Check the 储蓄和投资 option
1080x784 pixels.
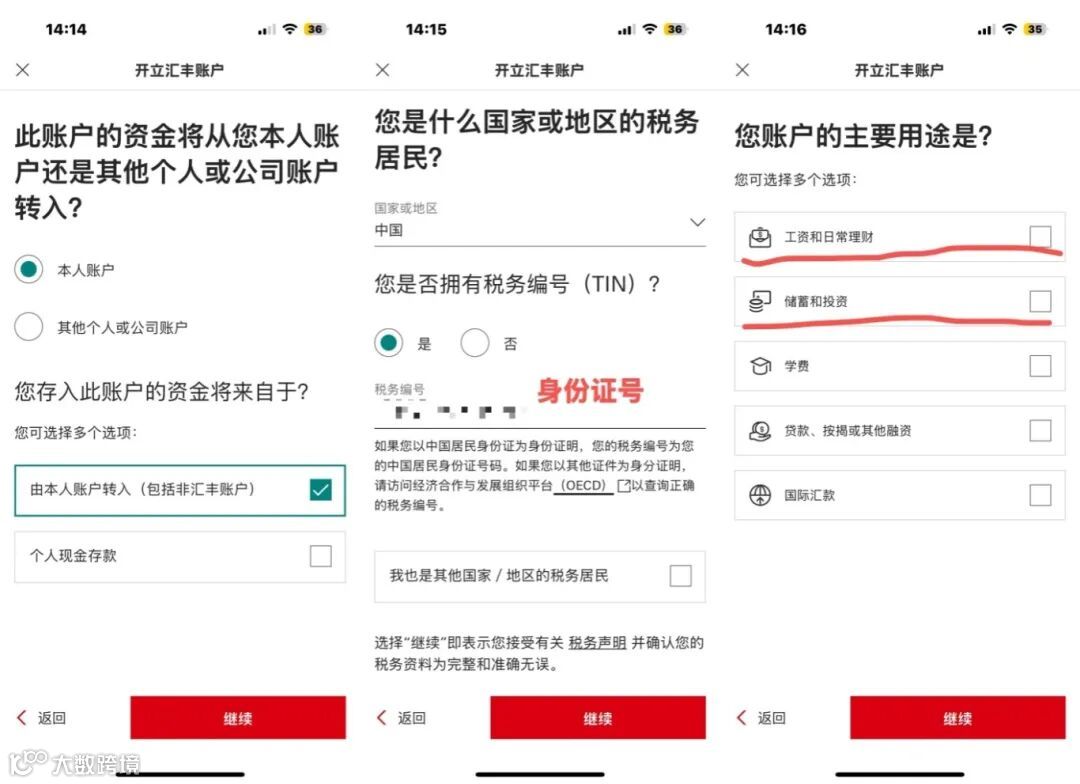coord(1040,301)
